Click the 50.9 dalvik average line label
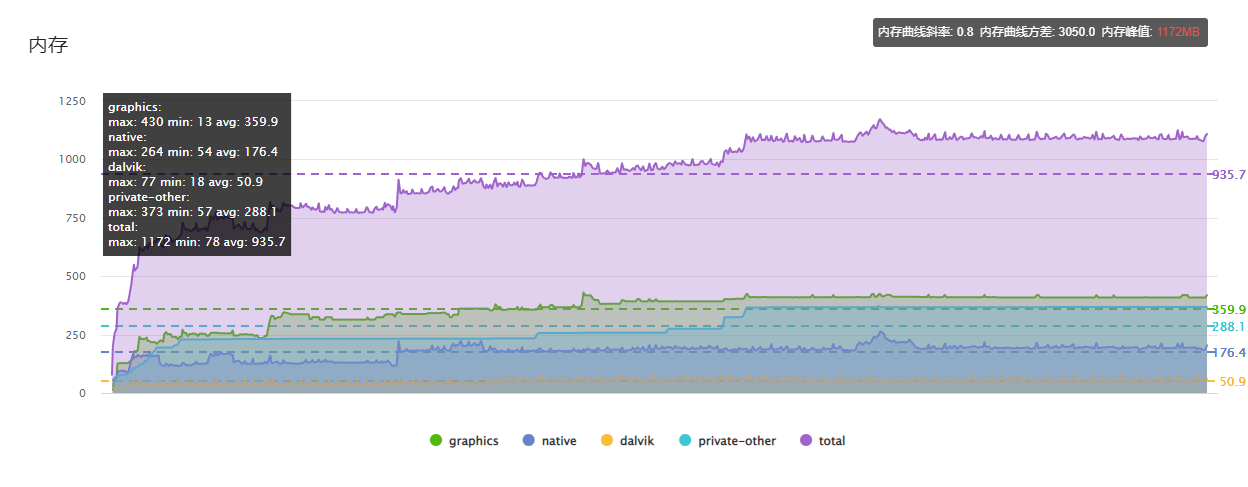This screenshot has width=1248, height=487. click(1233, 382)
